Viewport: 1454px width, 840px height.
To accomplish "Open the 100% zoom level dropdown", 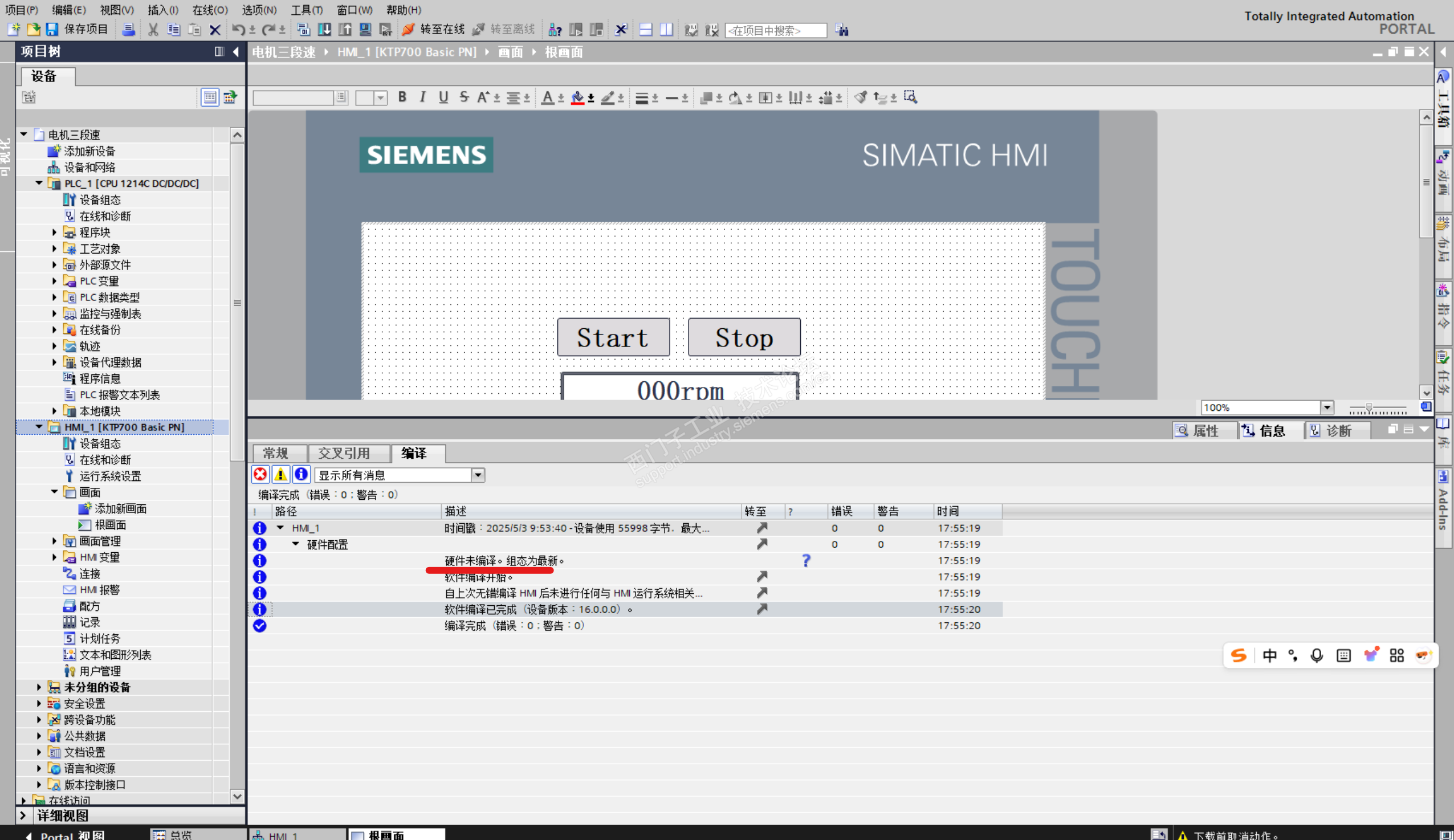I will pyautogui.click(x=1326, y=407).
